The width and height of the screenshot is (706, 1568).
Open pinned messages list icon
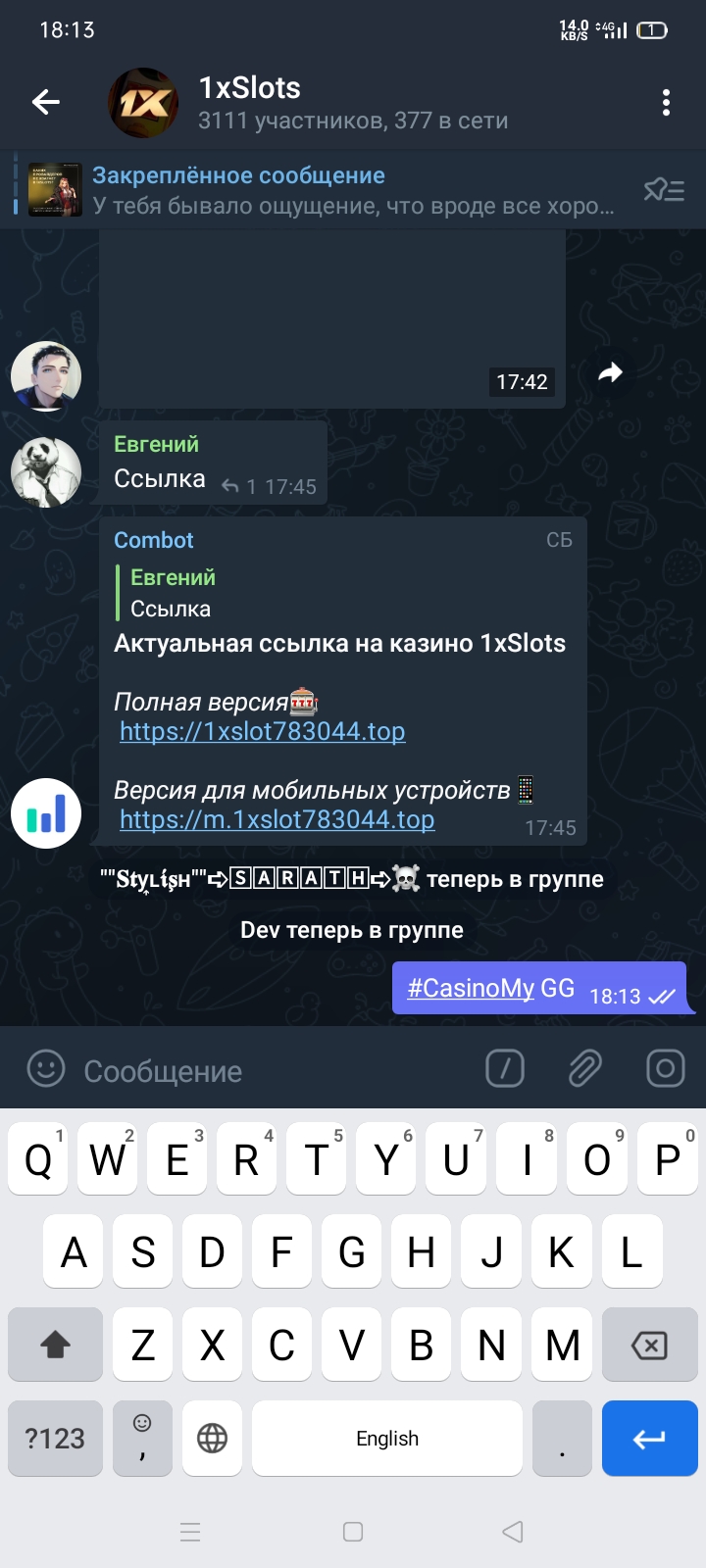(x=664, y=189)
